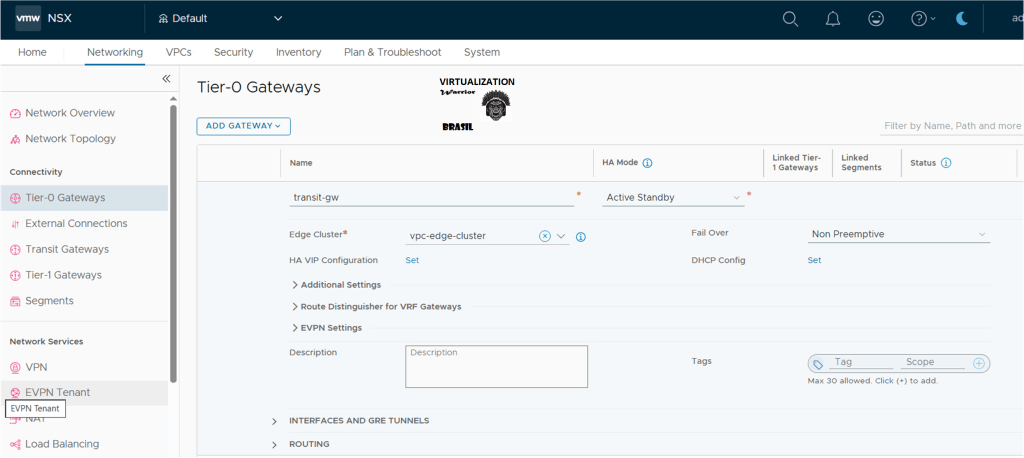Click the smiley feedback icon

[876, 19]
